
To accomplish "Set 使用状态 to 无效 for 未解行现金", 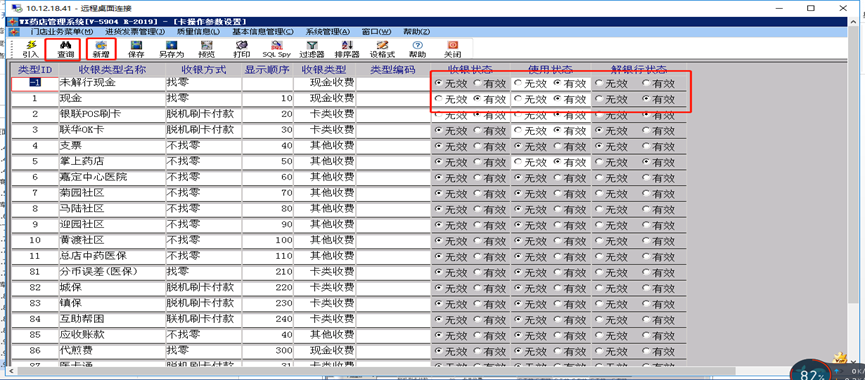I will click(518, 84).
